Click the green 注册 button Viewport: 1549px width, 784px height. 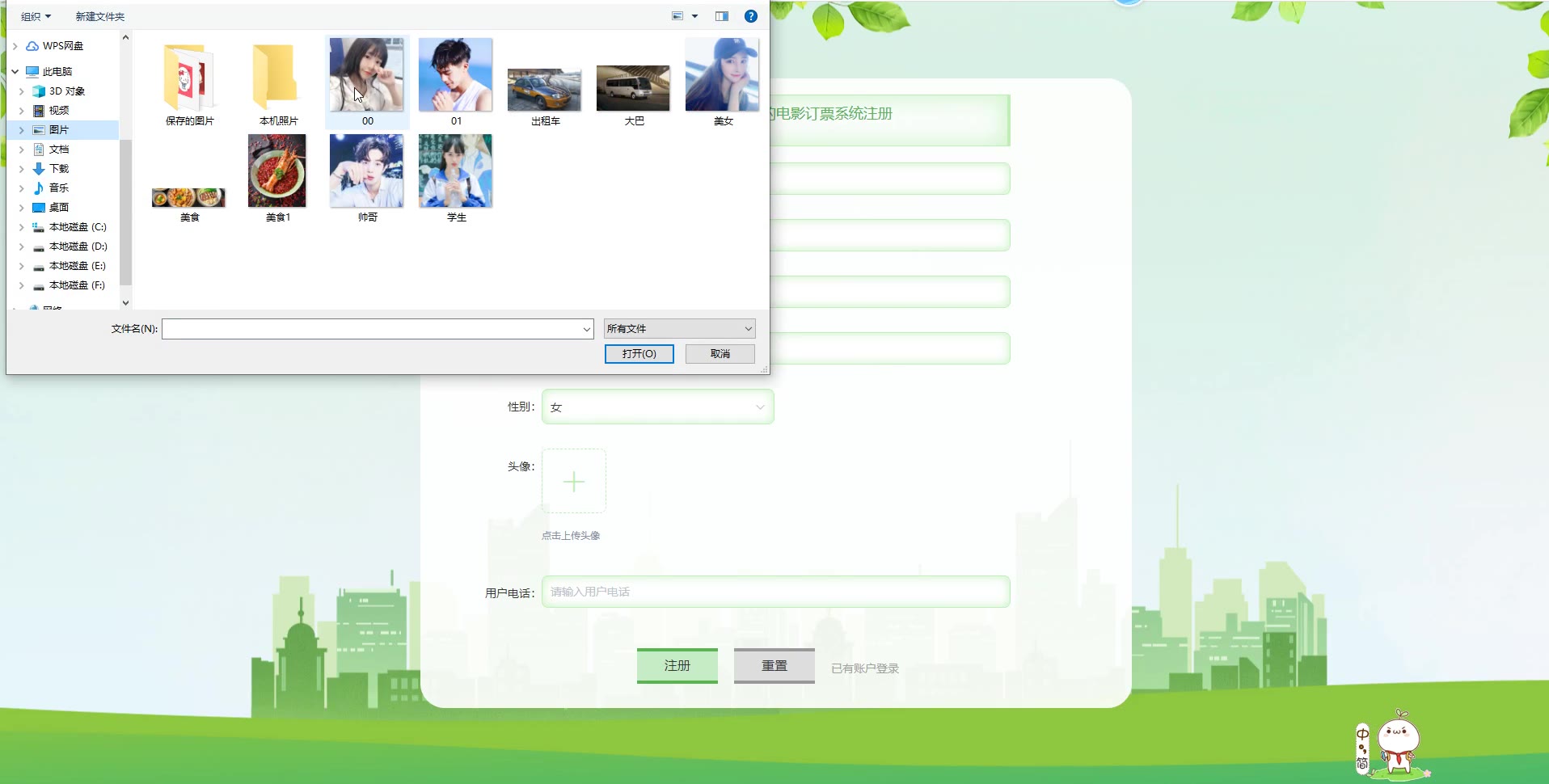[x=677, y=666]
